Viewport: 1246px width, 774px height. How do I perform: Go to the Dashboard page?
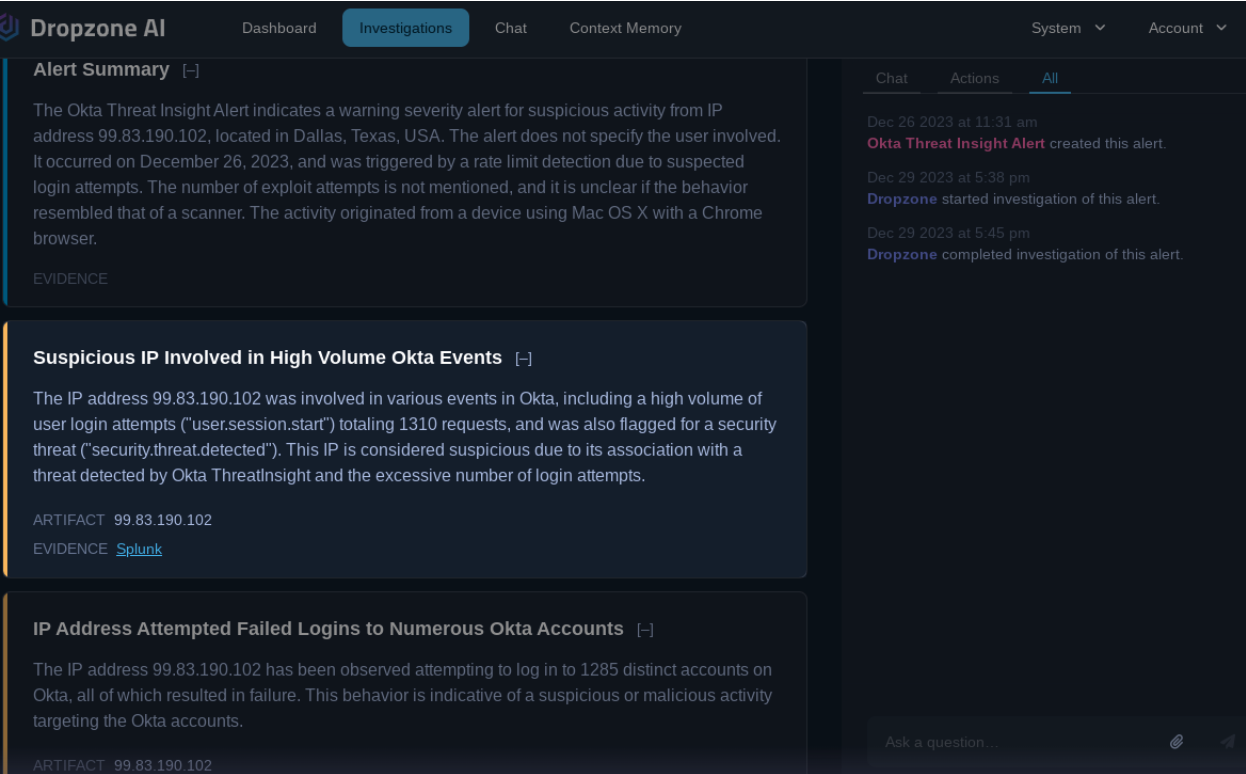[279, 28]
